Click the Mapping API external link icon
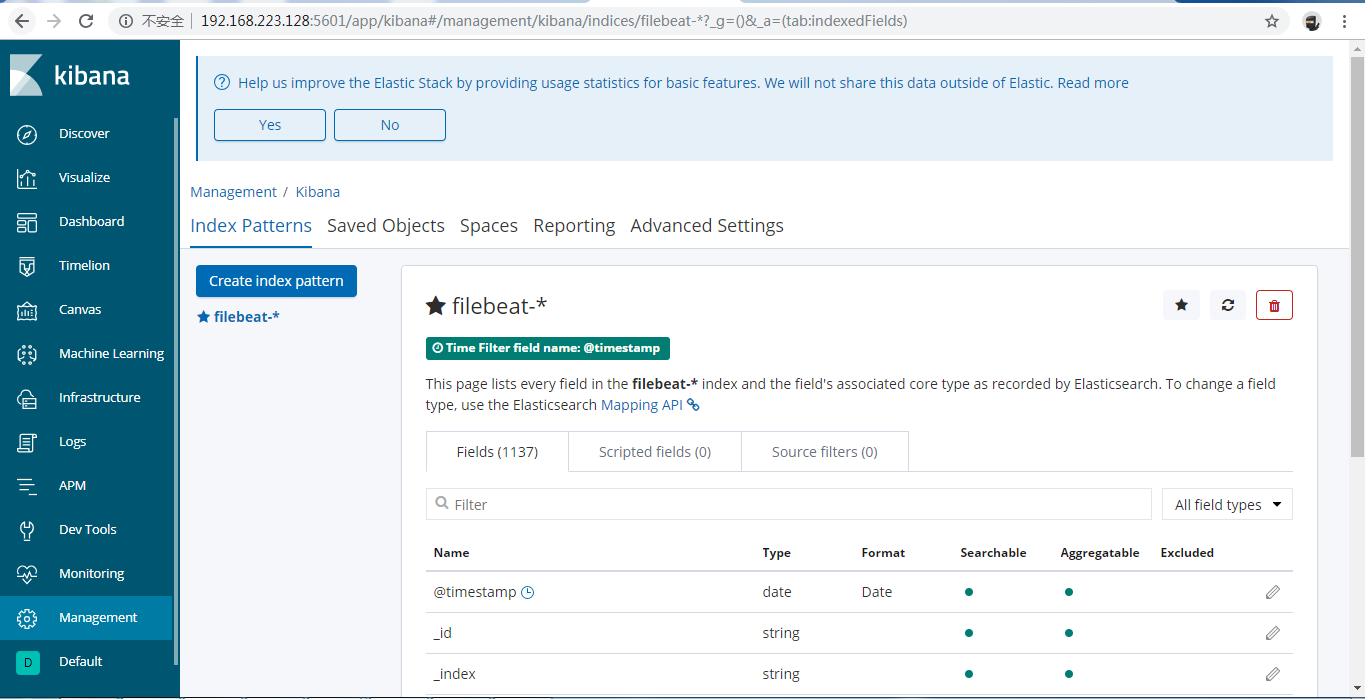 click(693, 405)
